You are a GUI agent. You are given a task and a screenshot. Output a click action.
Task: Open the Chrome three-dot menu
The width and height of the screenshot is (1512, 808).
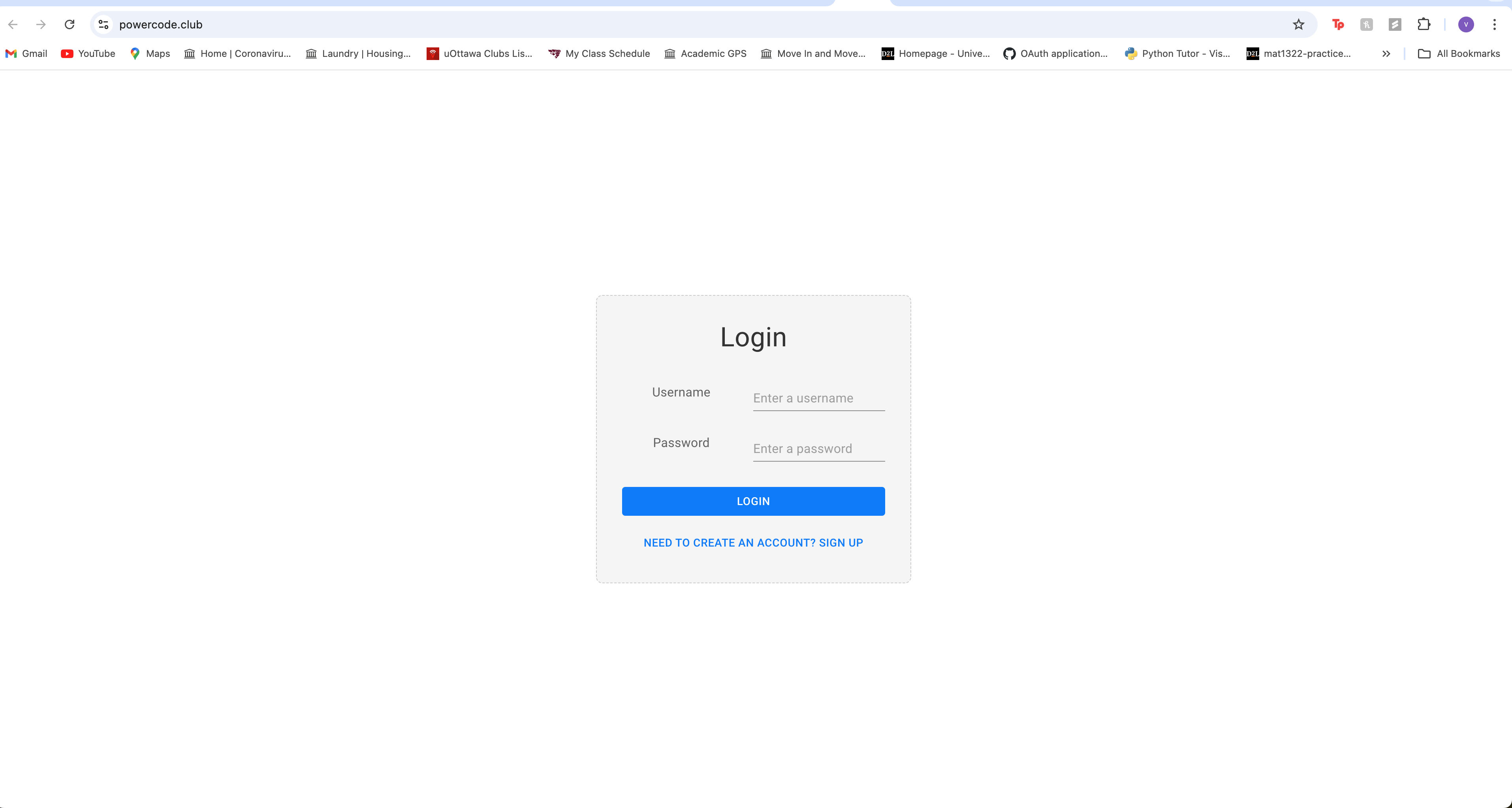[x=1494, y=24]
